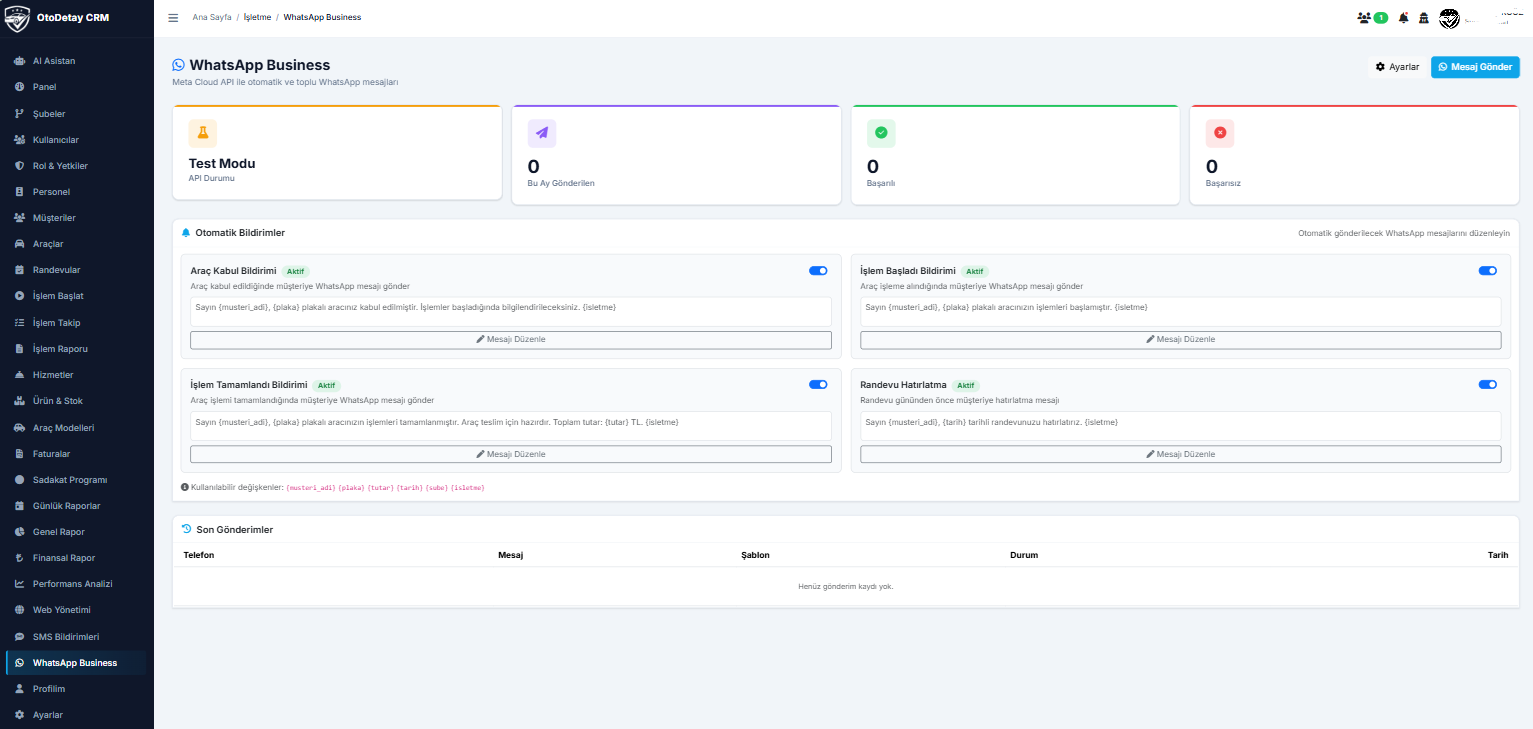Disable the Araç Kabul Bildirimi toggle

click(x=818, y=270)
